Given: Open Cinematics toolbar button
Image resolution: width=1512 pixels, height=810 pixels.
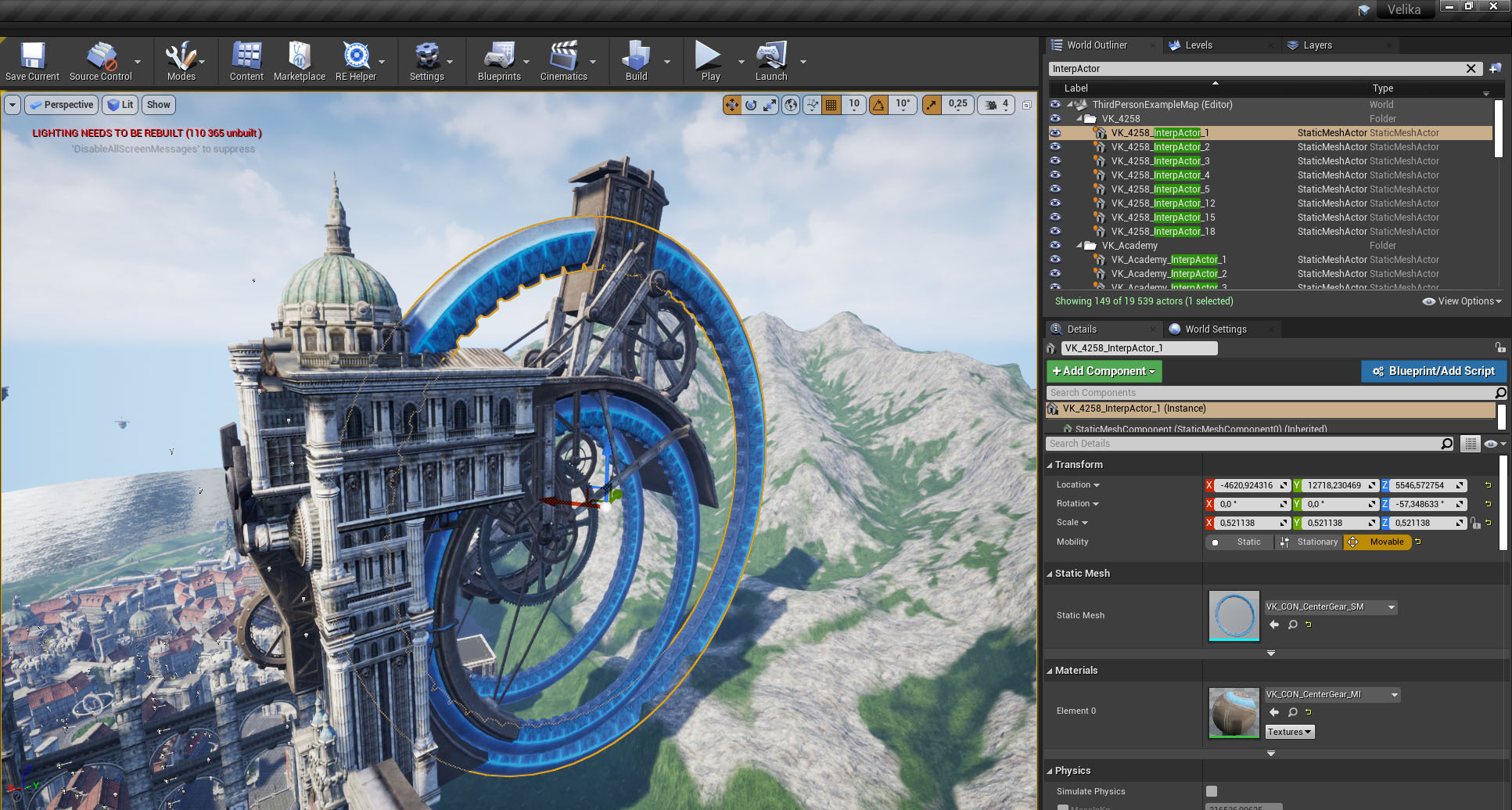Looking at the screenshot, I should pos(564,61).
